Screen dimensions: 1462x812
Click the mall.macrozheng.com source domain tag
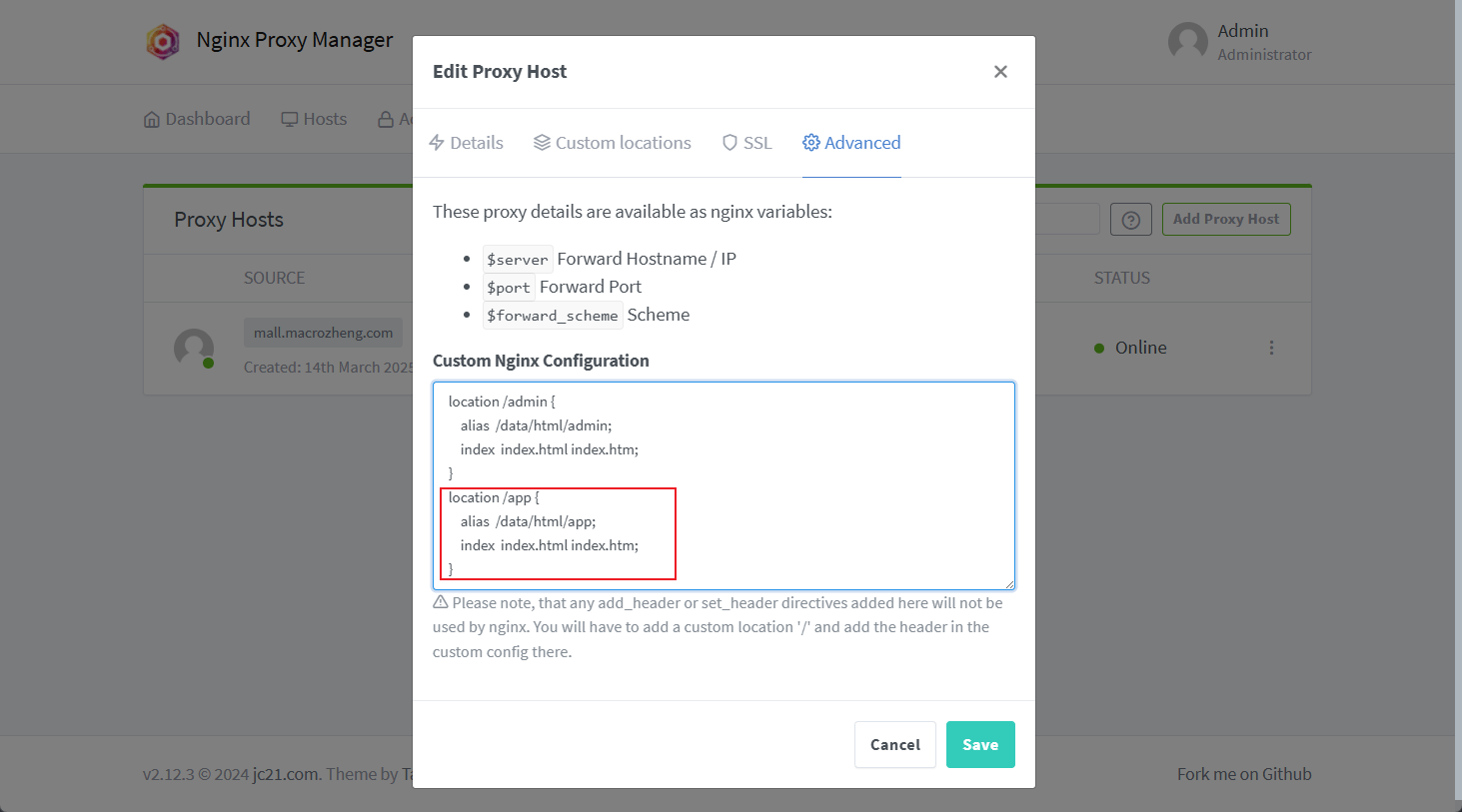pos(323,333)
